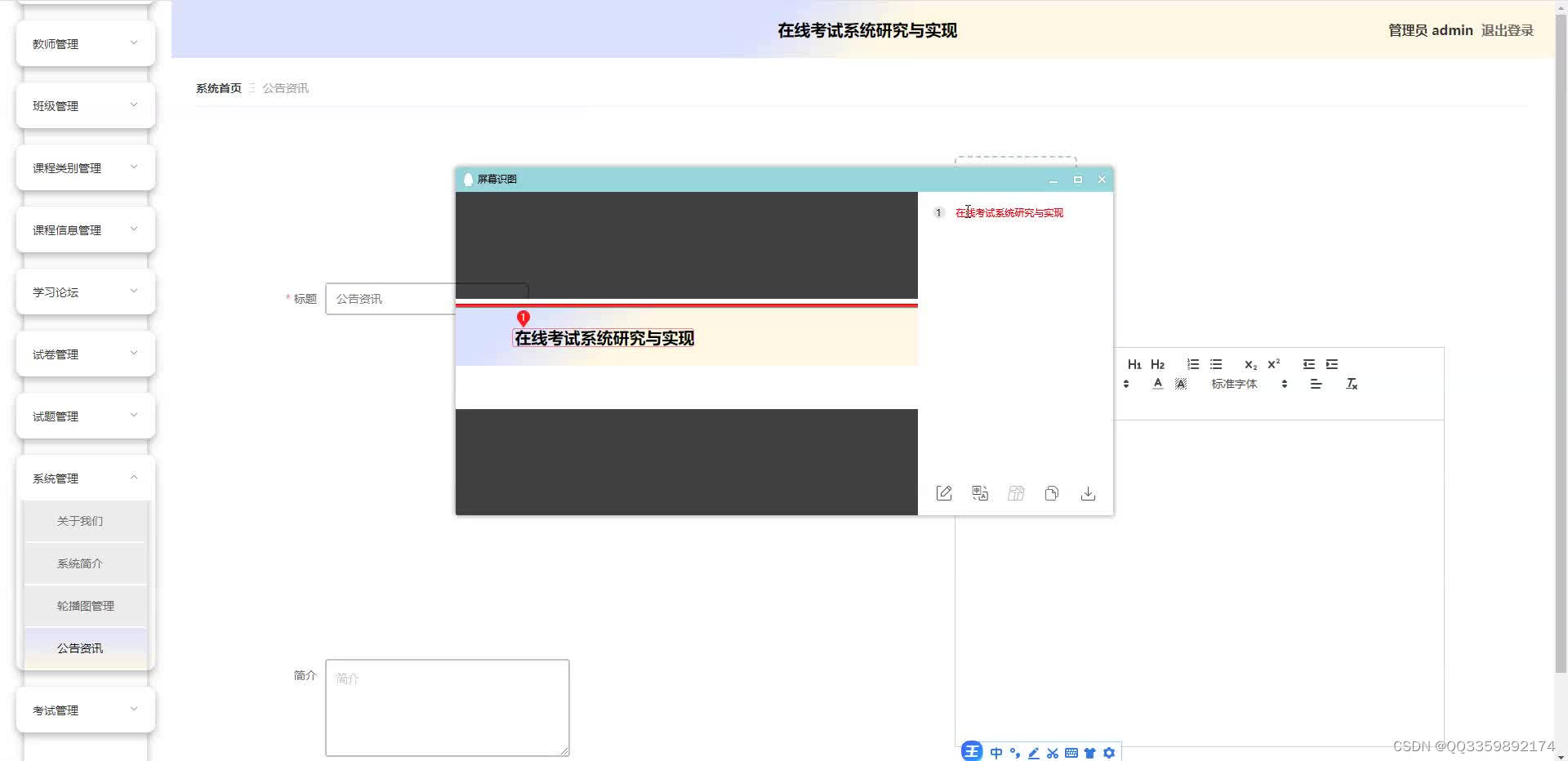Select the 公告资讯 submenu item
Viewport: 1568px width, 761px height.
[86, 648]
